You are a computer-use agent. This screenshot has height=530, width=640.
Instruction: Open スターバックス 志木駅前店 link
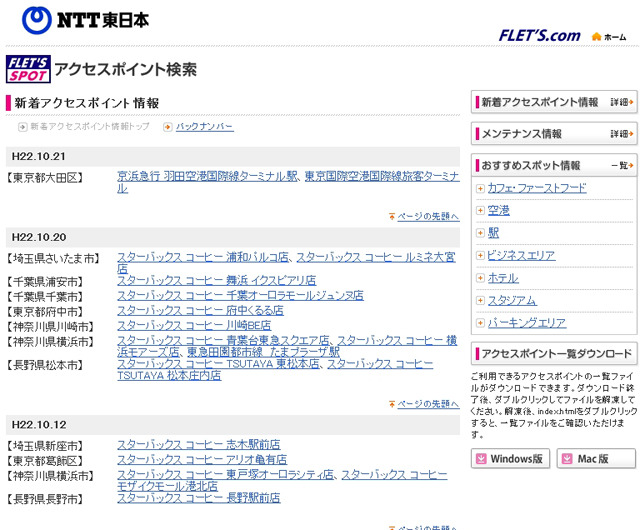coord(198,445)
